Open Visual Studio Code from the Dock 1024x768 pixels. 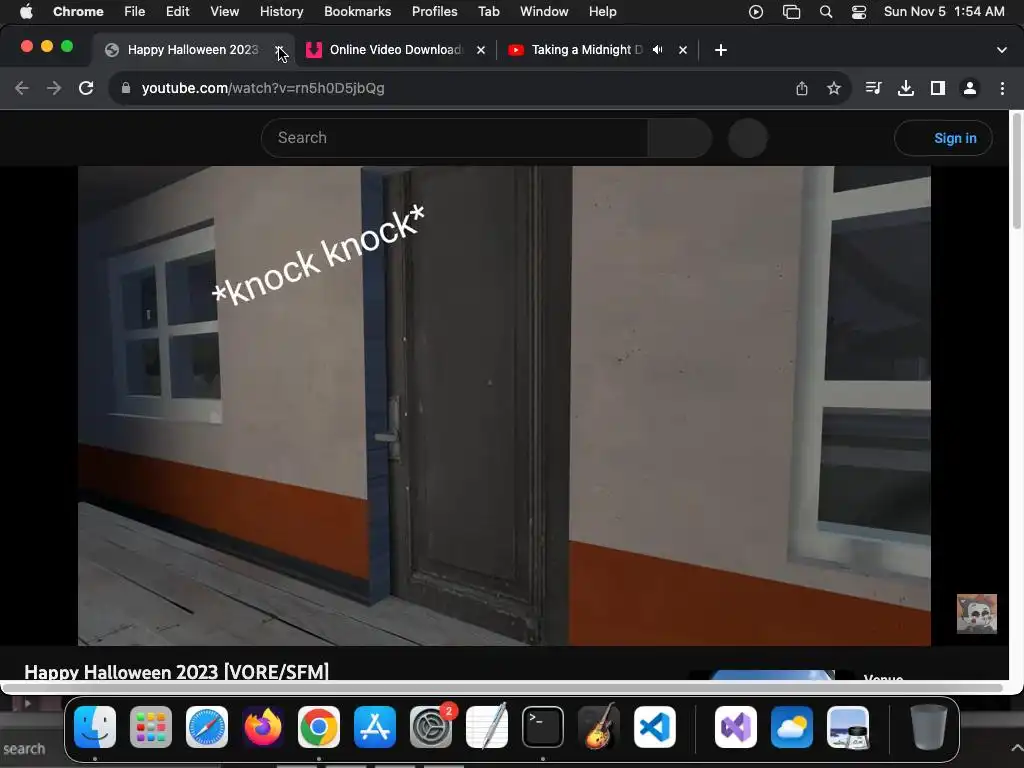pos(654,727)
